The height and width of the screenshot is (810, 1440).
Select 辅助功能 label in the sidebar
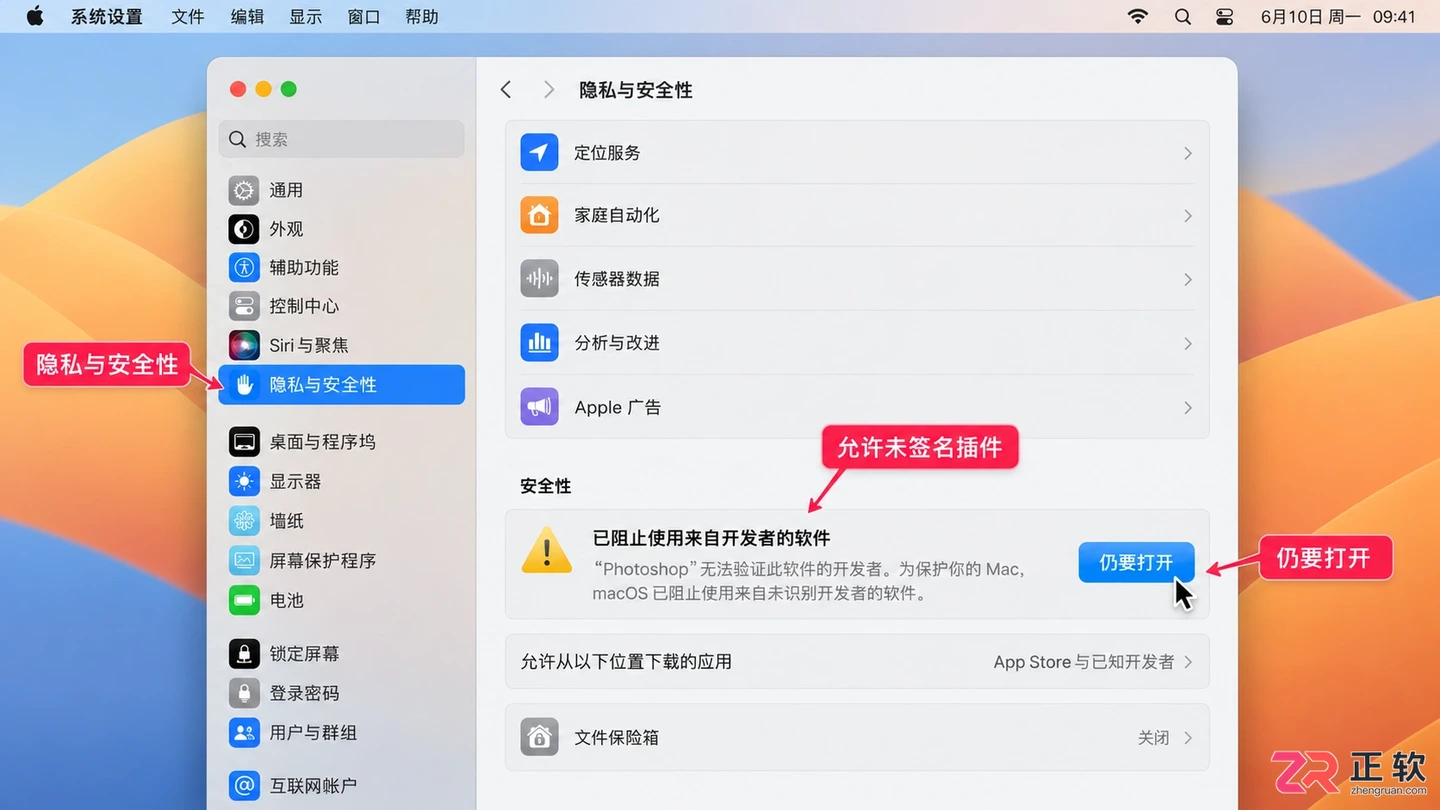304,267
